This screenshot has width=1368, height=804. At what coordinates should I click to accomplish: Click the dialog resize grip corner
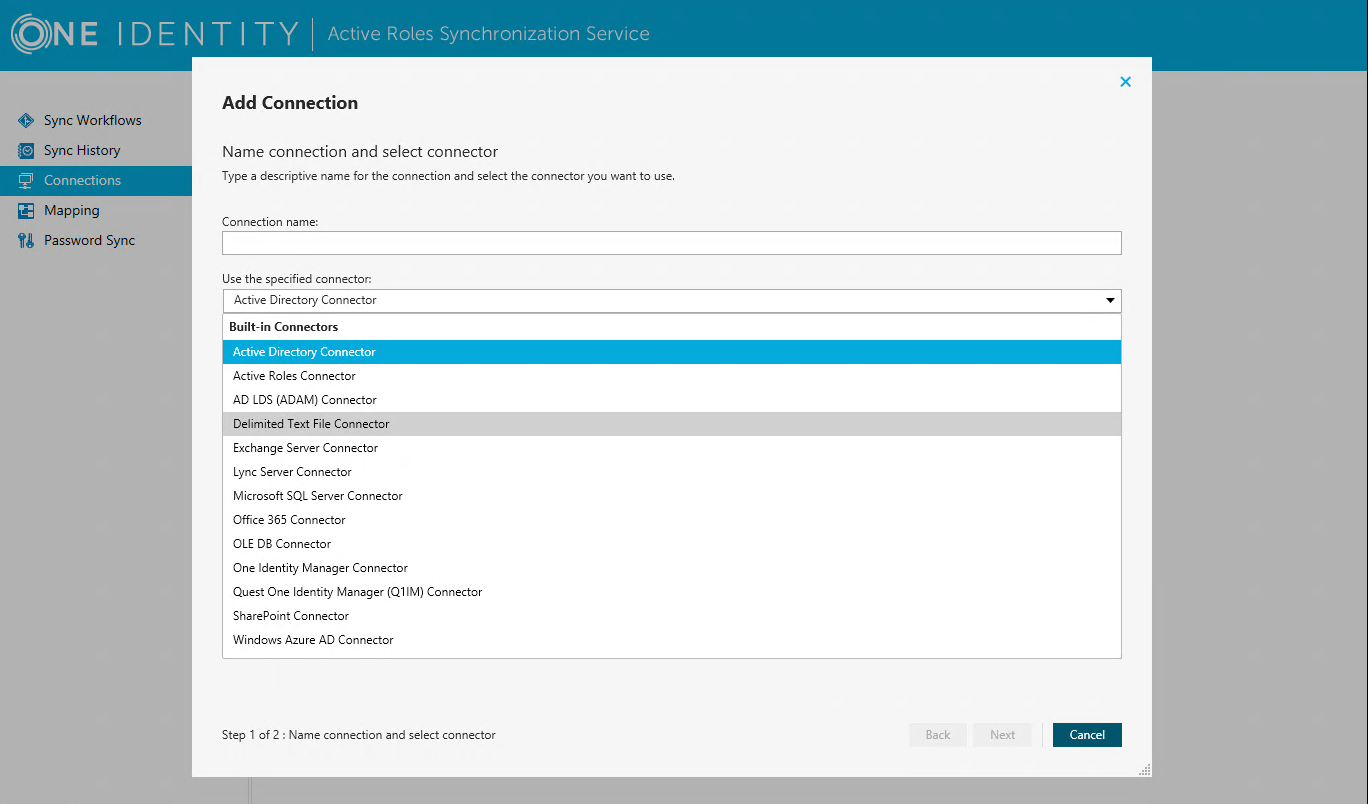(1145, 770)
